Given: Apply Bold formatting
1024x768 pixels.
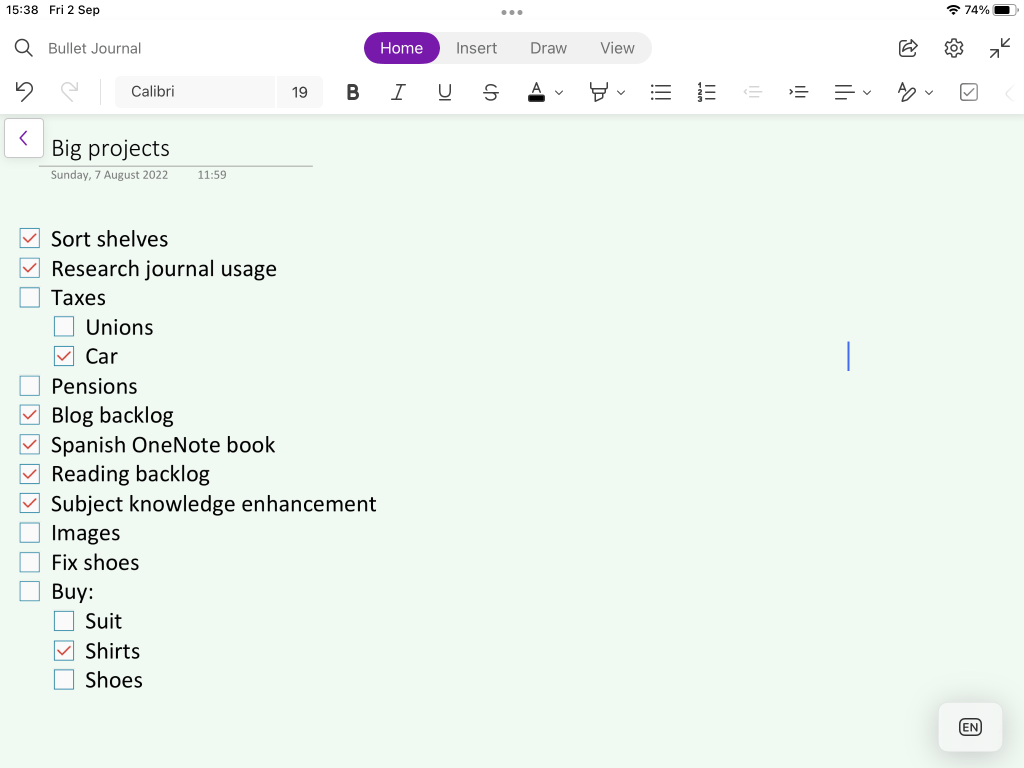Looking at the screenshot, I should 352,92.
